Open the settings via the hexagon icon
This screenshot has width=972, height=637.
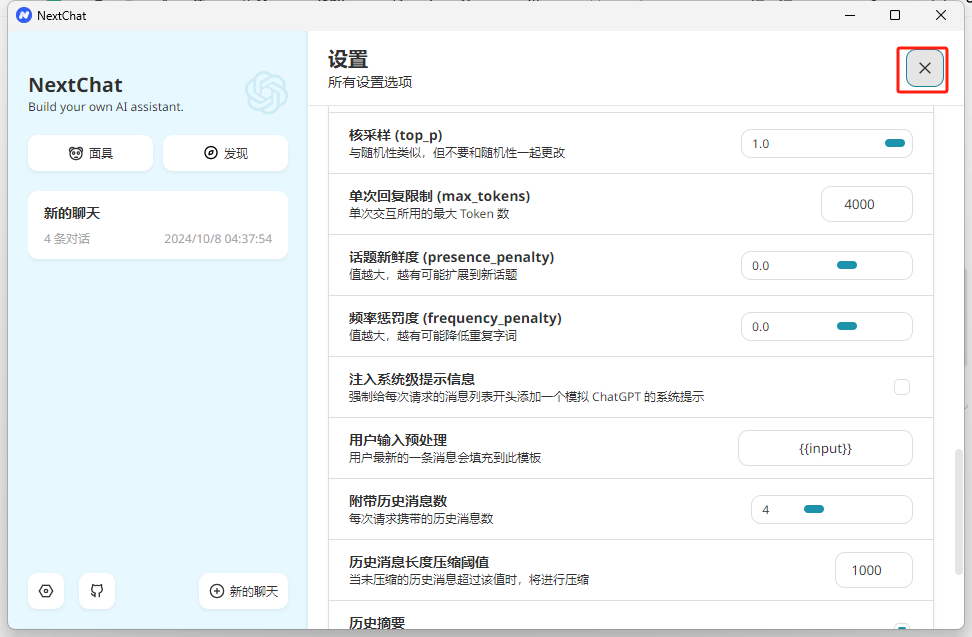(46, 591)
